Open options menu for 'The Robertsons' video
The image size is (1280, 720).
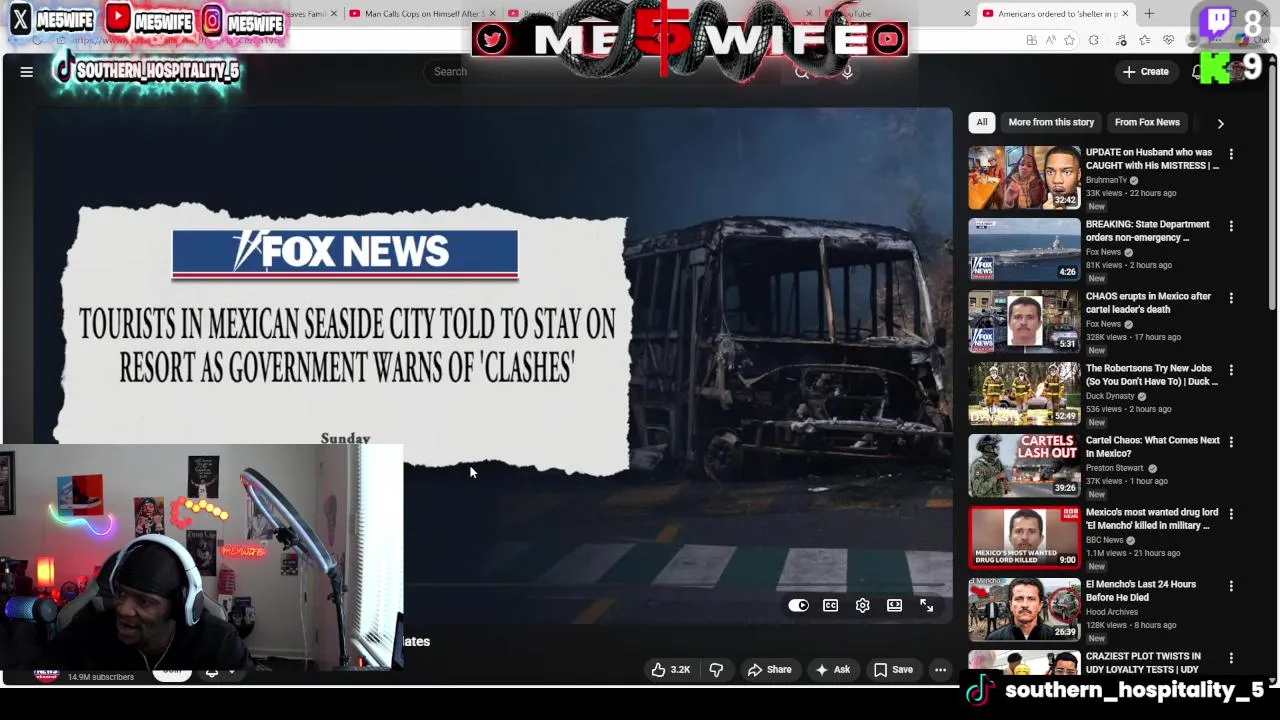[x=1231, y=370]
